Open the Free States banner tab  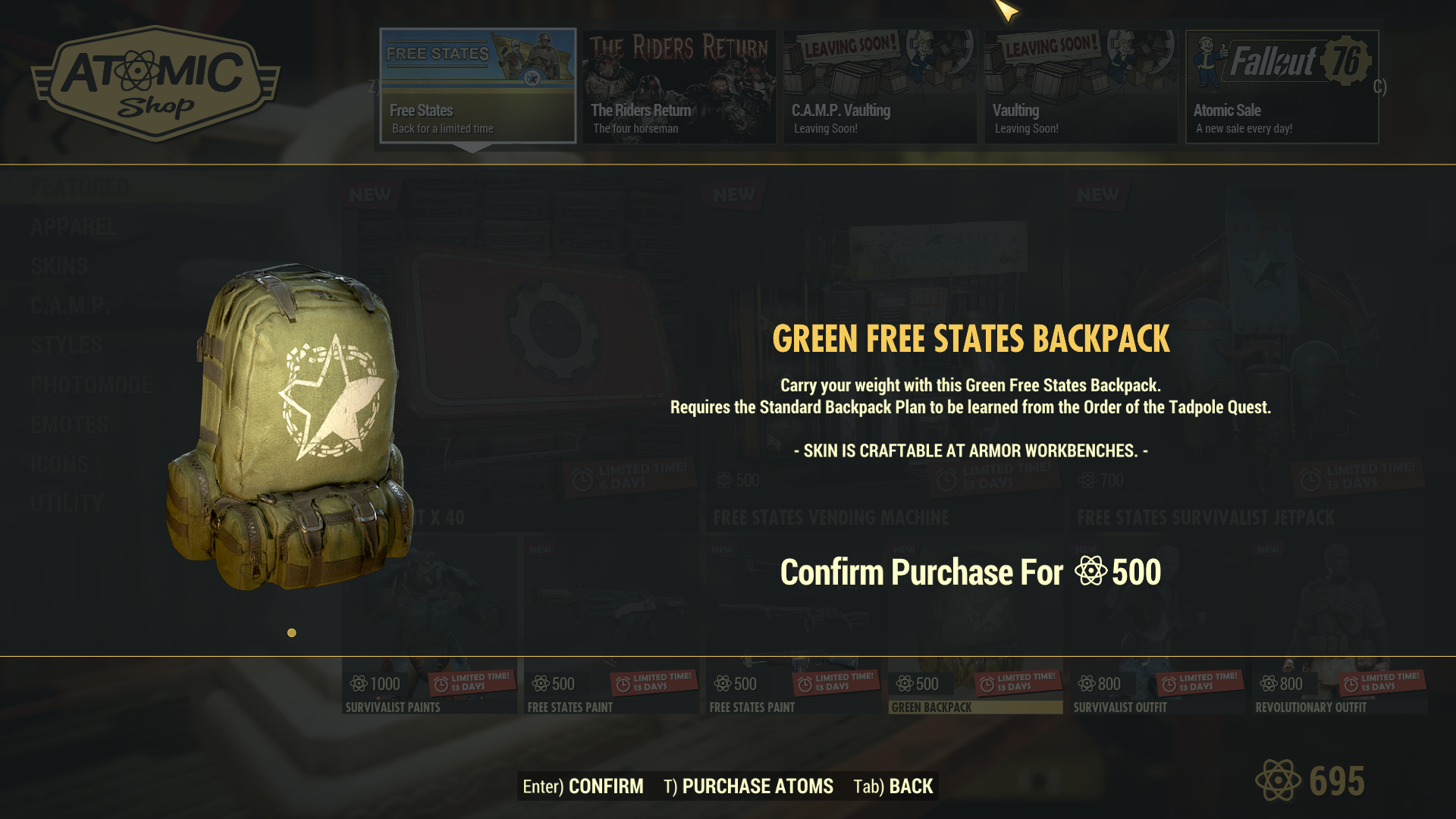click(x=478, y=86)
